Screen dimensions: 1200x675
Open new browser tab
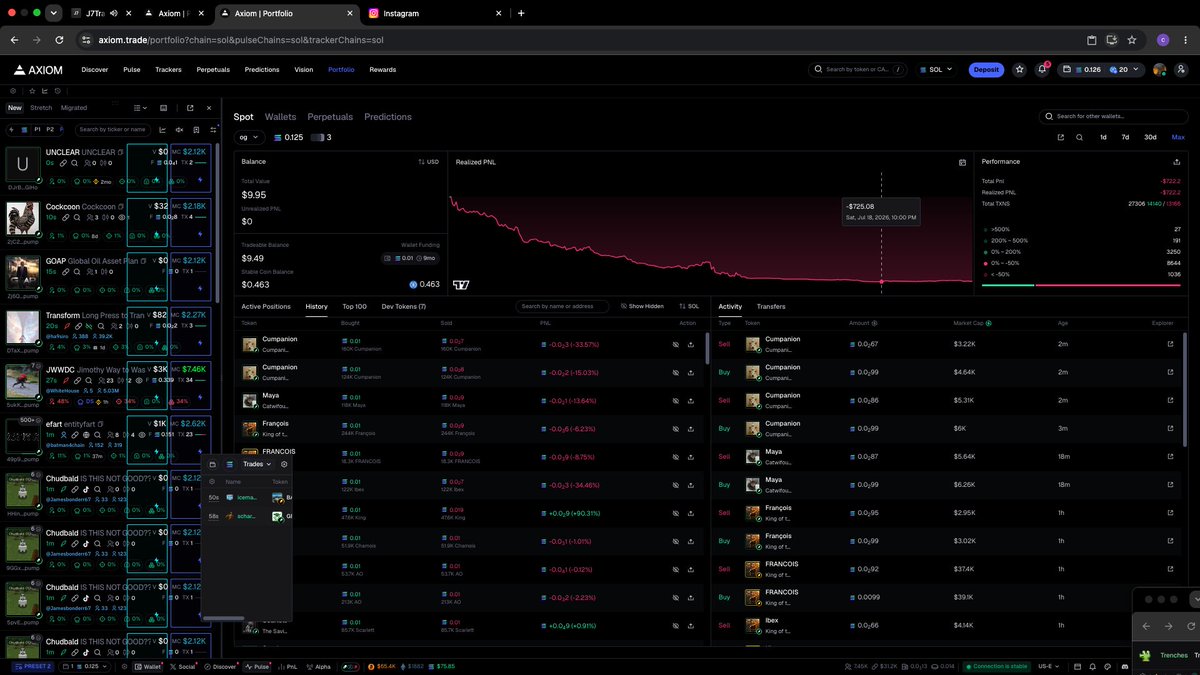pyautogui.click(x=521, y=13)
